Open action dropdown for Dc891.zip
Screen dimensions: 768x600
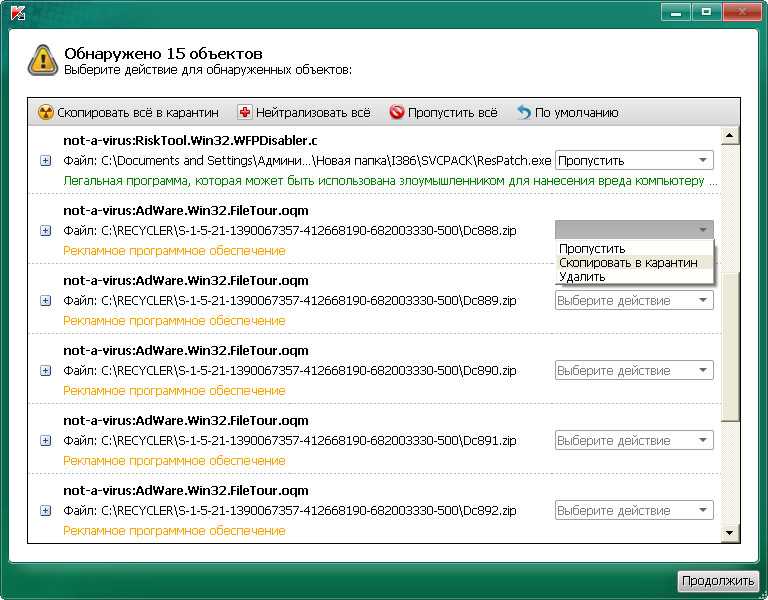[x=634, y=440]
